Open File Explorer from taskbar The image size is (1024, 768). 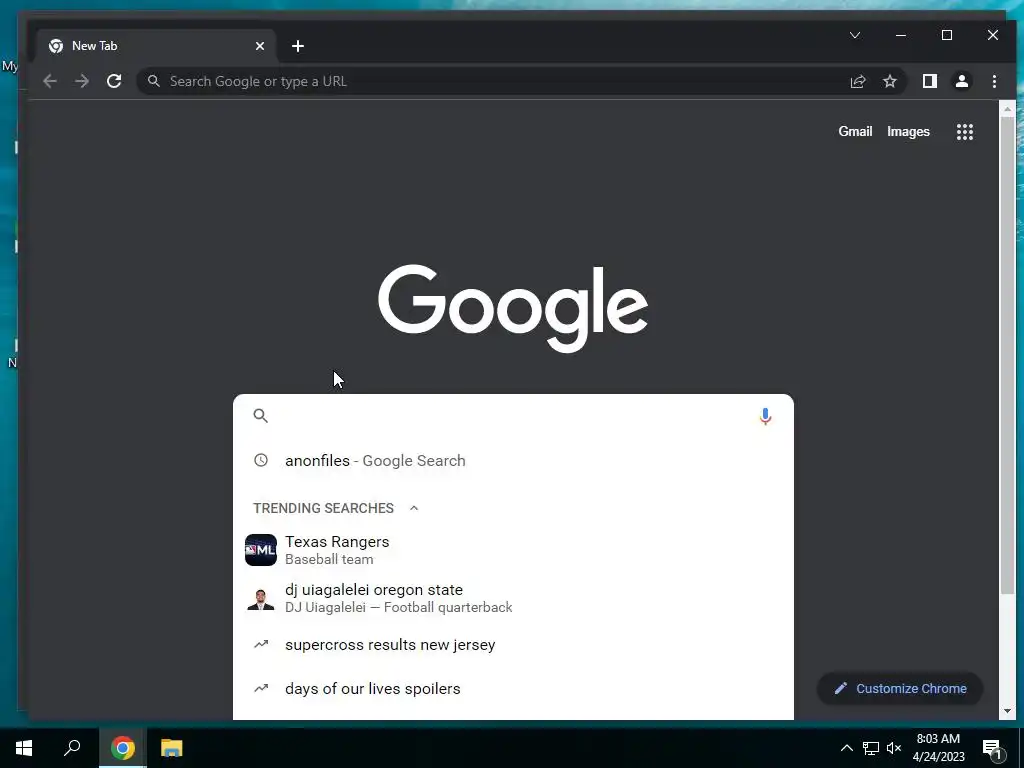172,748
